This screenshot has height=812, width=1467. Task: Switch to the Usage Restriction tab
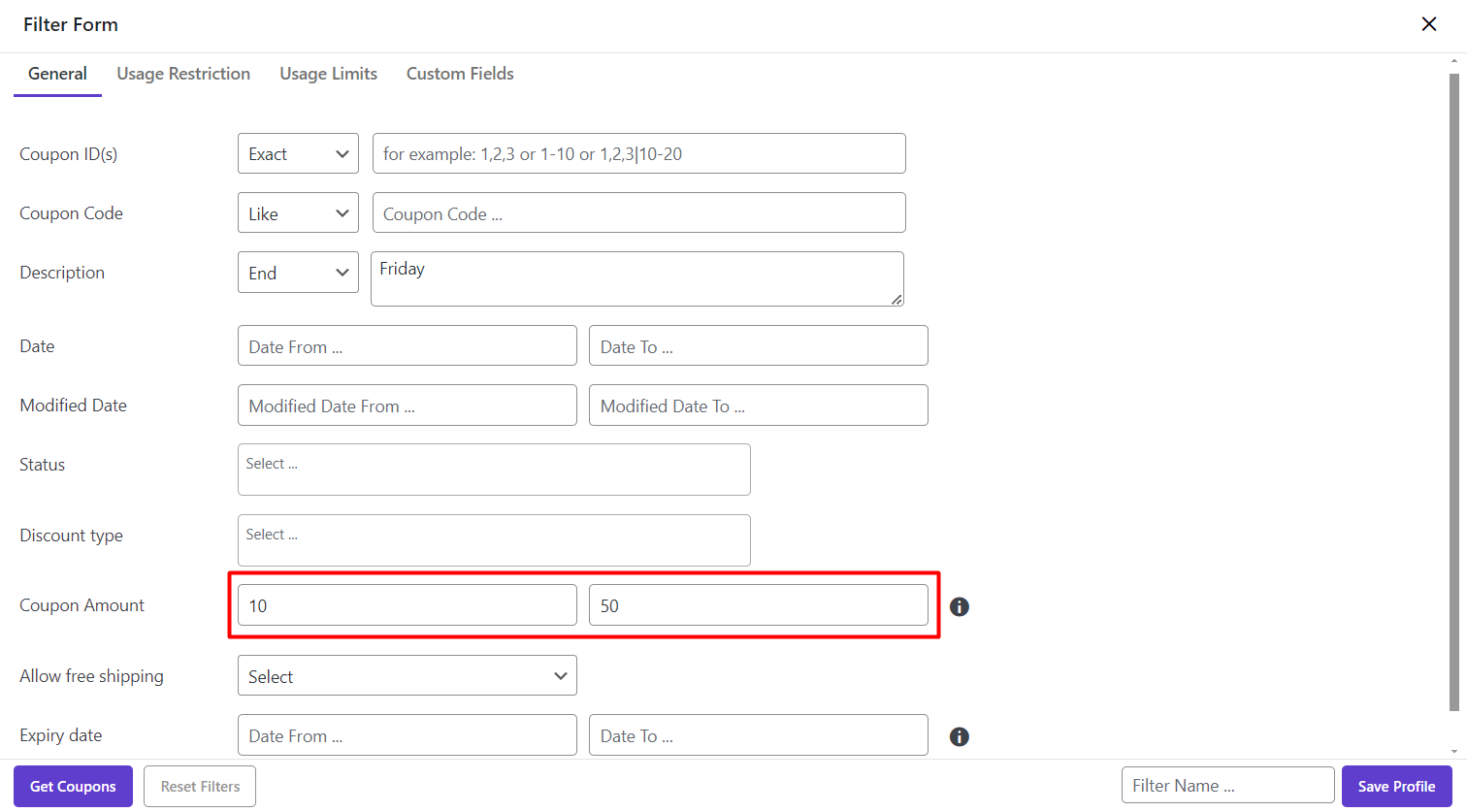183,74
